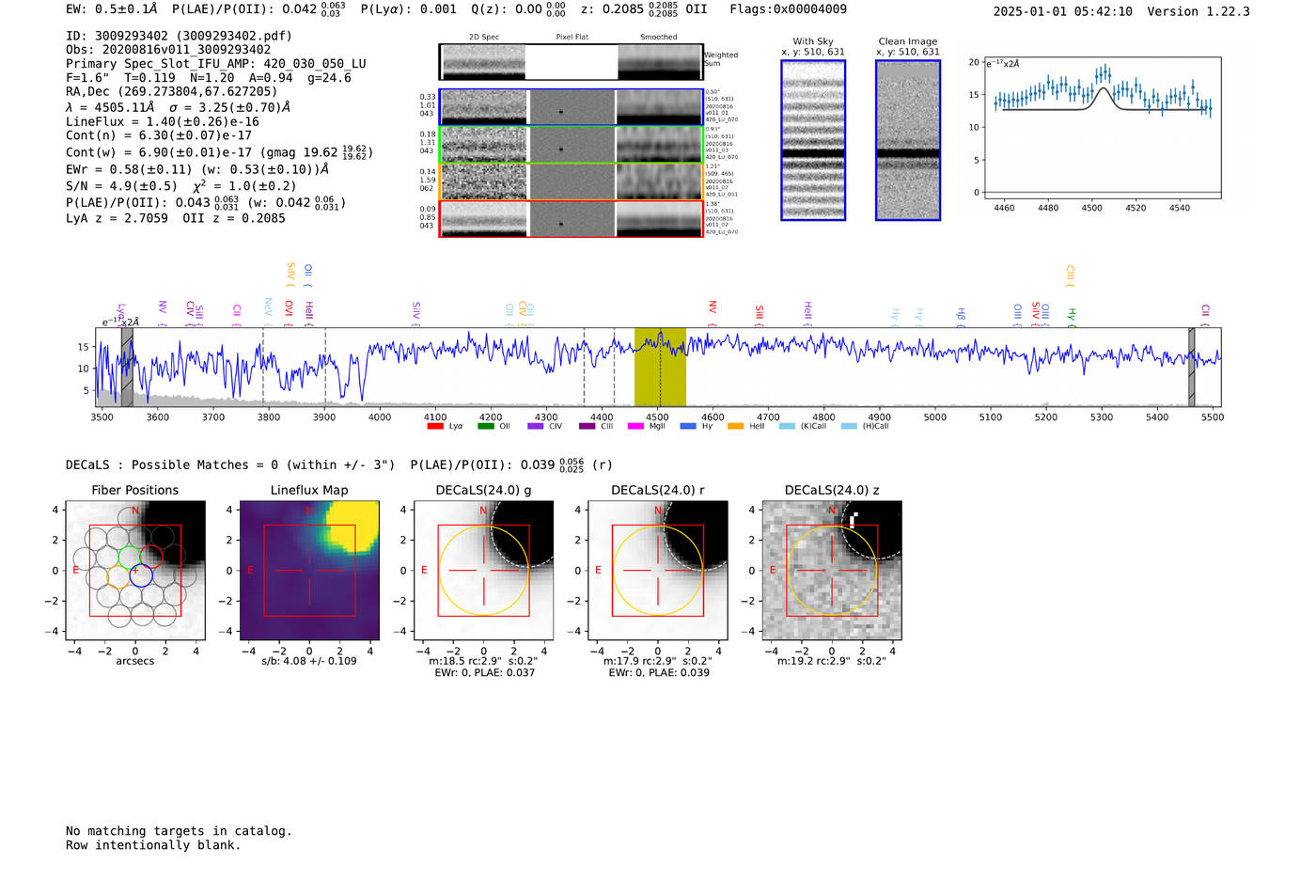Screen dimensions: 1316x896
Task: Click the Obs: 20200816v011_3009293402 line
Action: point(168,50)
